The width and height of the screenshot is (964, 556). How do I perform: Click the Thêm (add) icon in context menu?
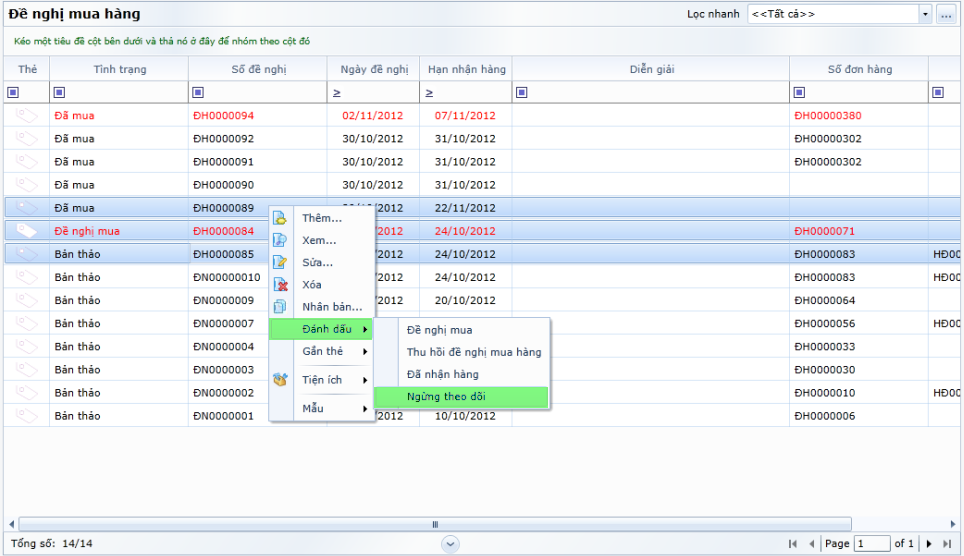[281, 218]
